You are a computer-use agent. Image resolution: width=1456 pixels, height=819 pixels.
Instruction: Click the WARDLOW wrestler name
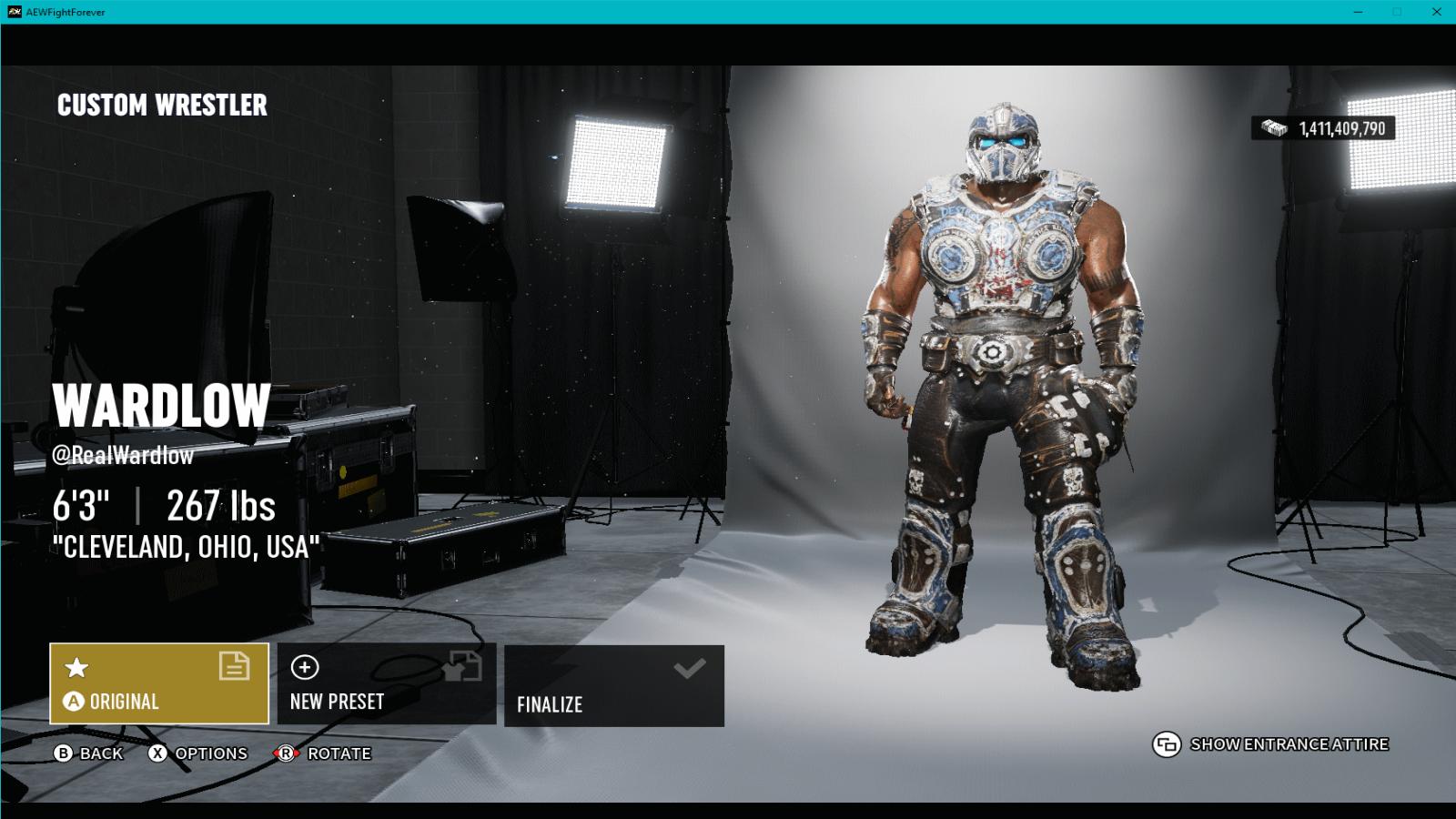pos(161,406)
